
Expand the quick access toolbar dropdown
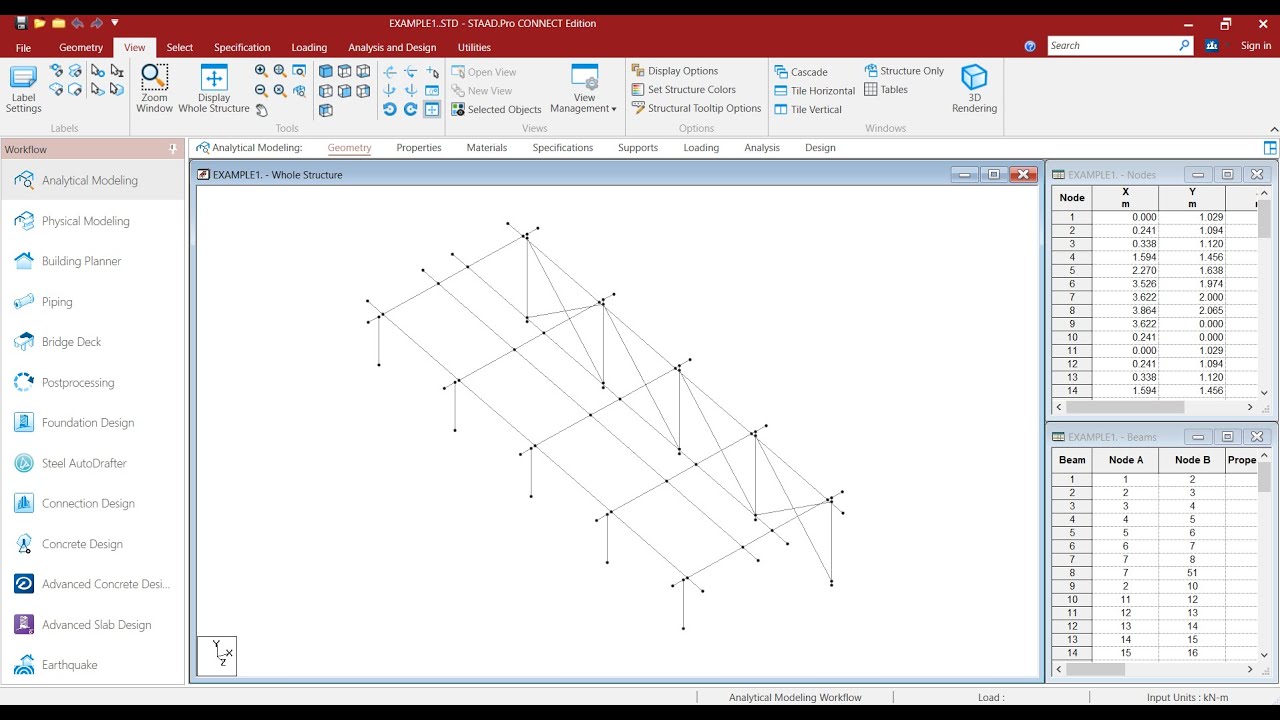tap(115, 23)
